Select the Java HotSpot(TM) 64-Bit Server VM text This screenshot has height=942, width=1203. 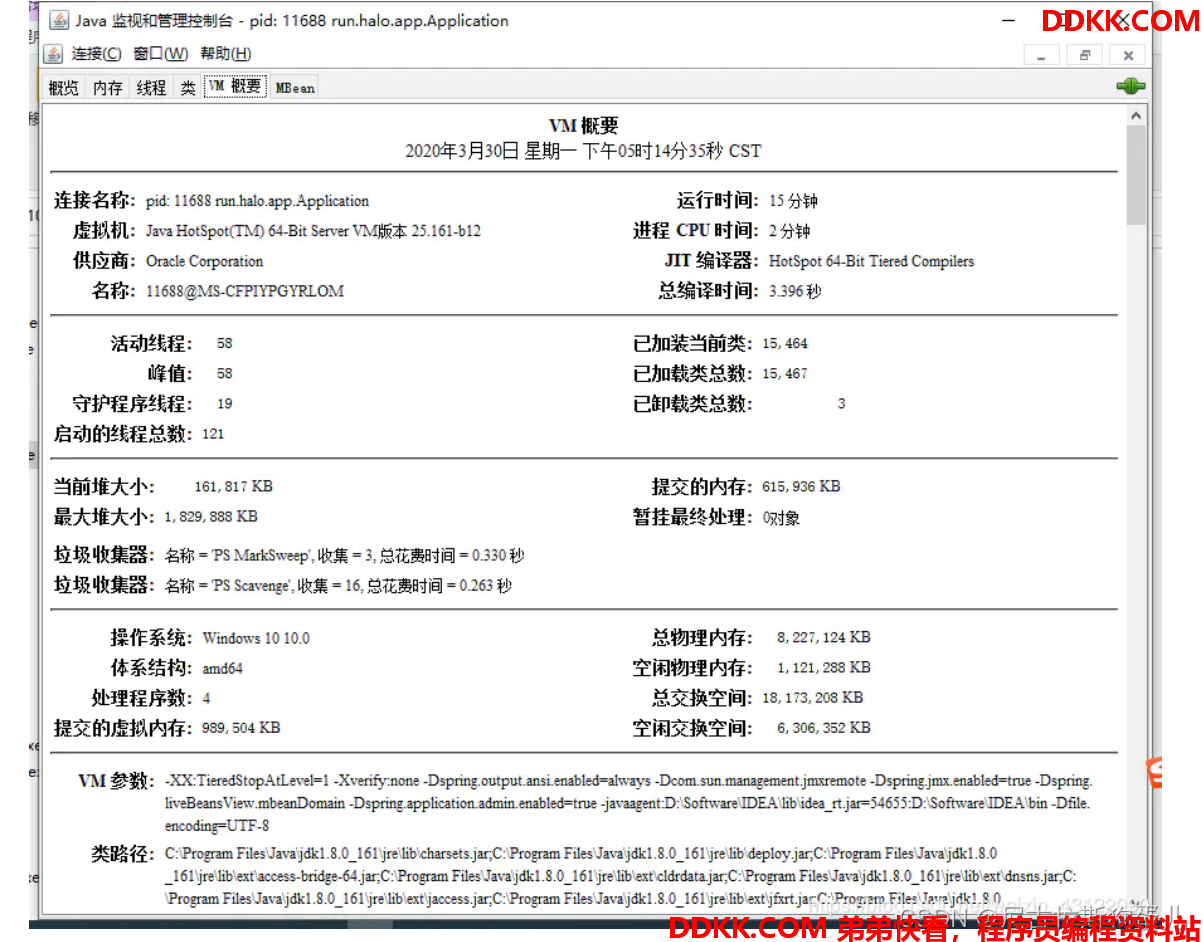313,231
